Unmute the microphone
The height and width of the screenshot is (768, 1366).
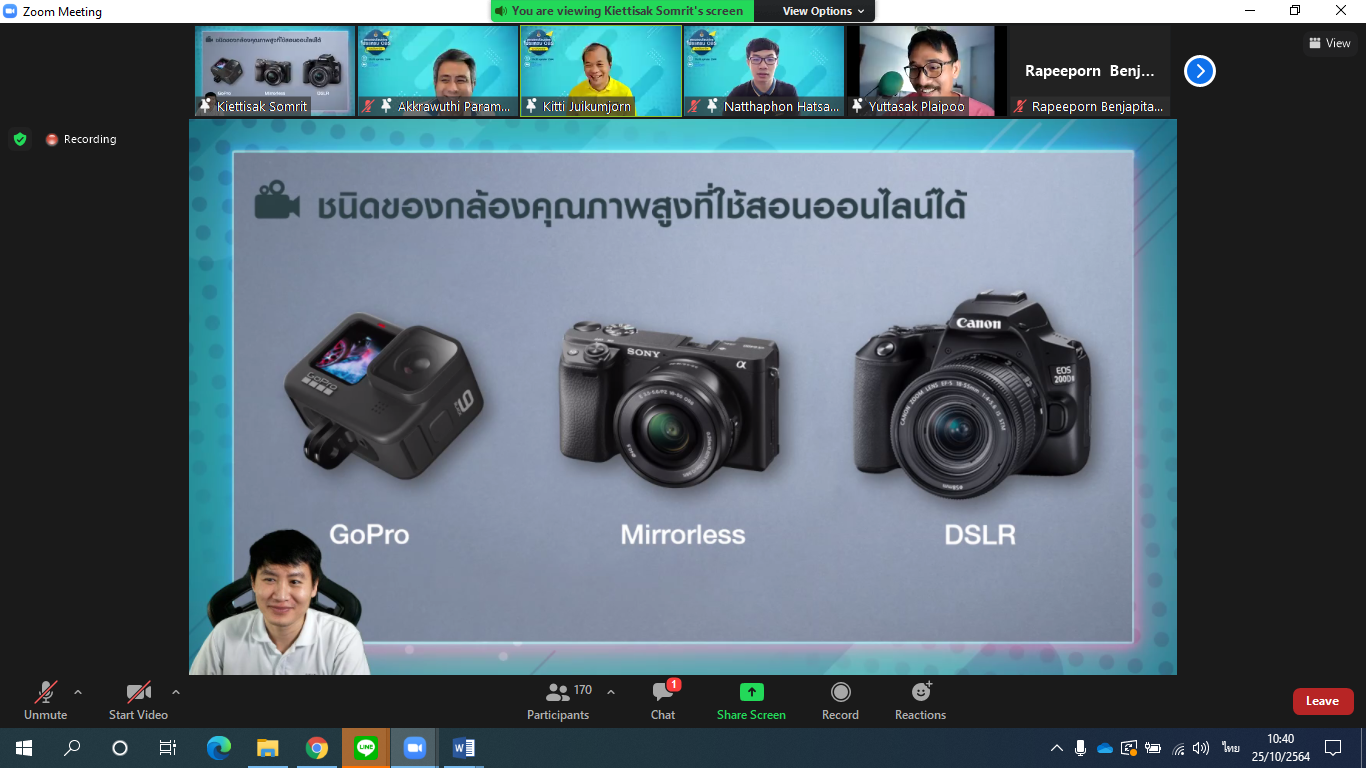coord(45,700)
